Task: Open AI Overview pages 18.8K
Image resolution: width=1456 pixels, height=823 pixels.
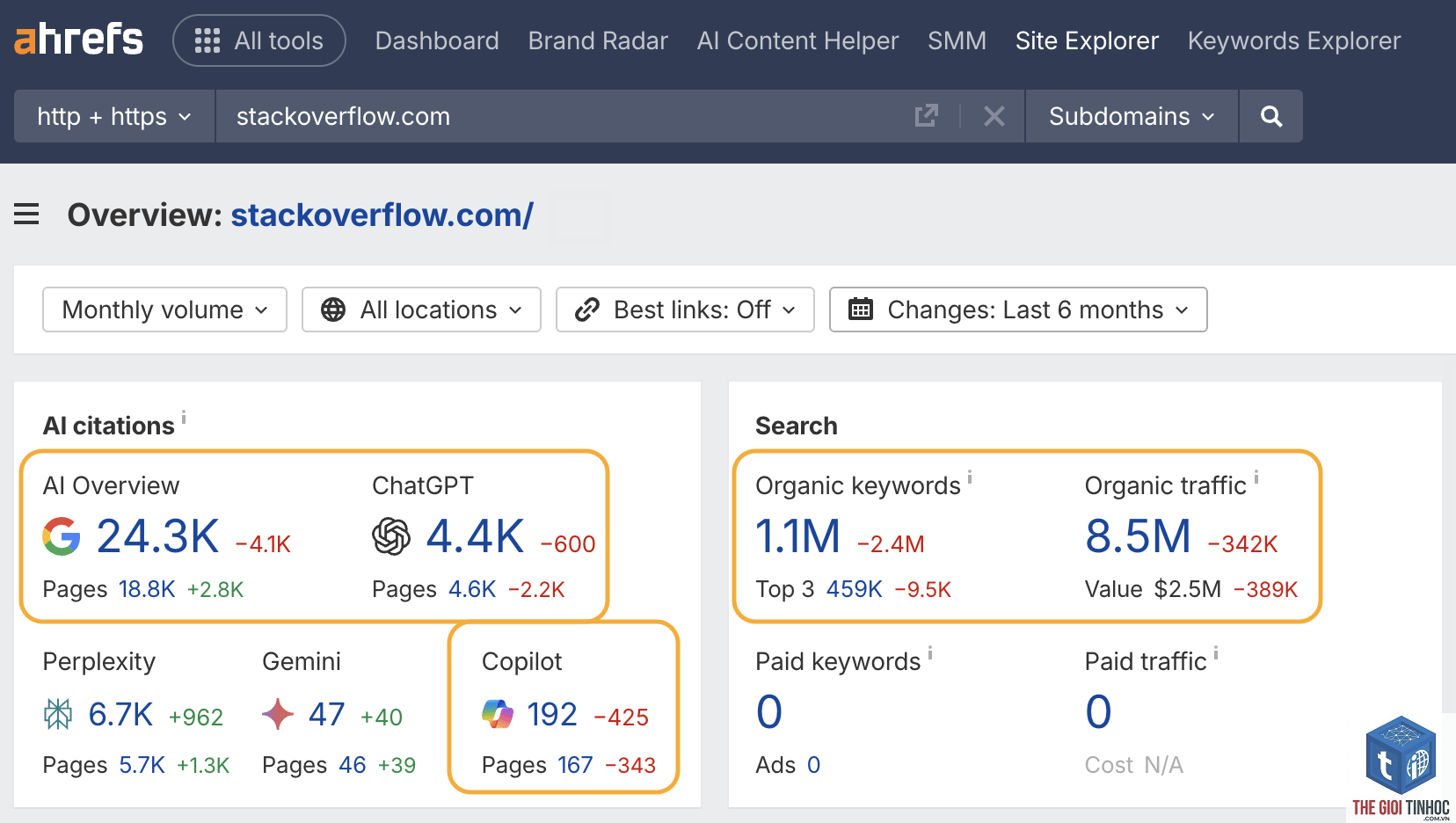Action: [147, 589]
